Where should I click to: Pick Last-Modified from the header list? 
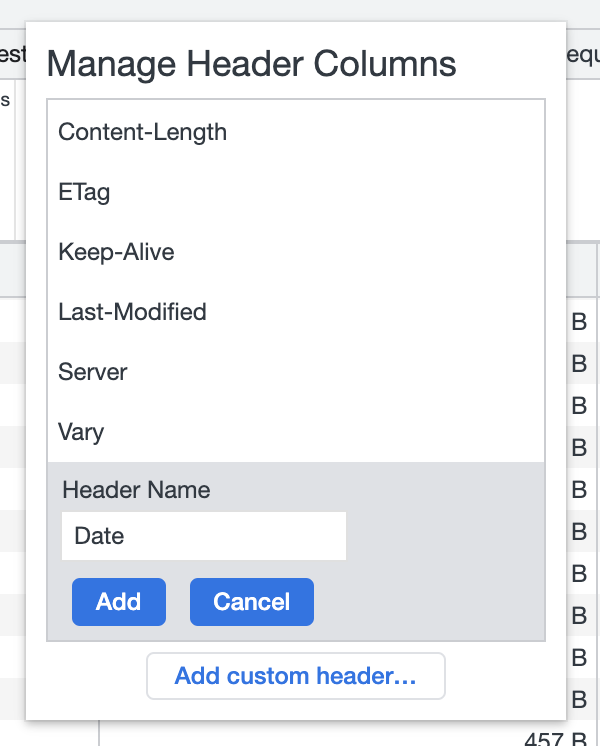[x=295, y=312]
